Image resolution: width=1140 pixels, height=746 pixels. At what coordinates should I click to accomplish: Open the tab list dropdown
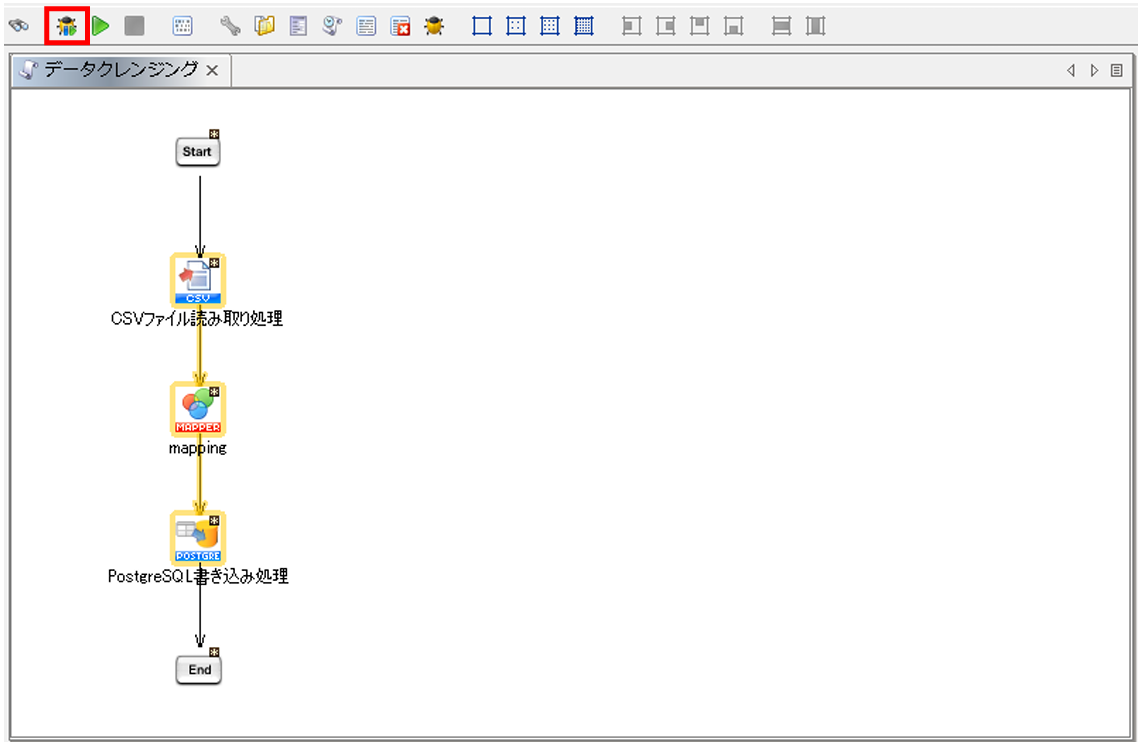click(1117, 71)
